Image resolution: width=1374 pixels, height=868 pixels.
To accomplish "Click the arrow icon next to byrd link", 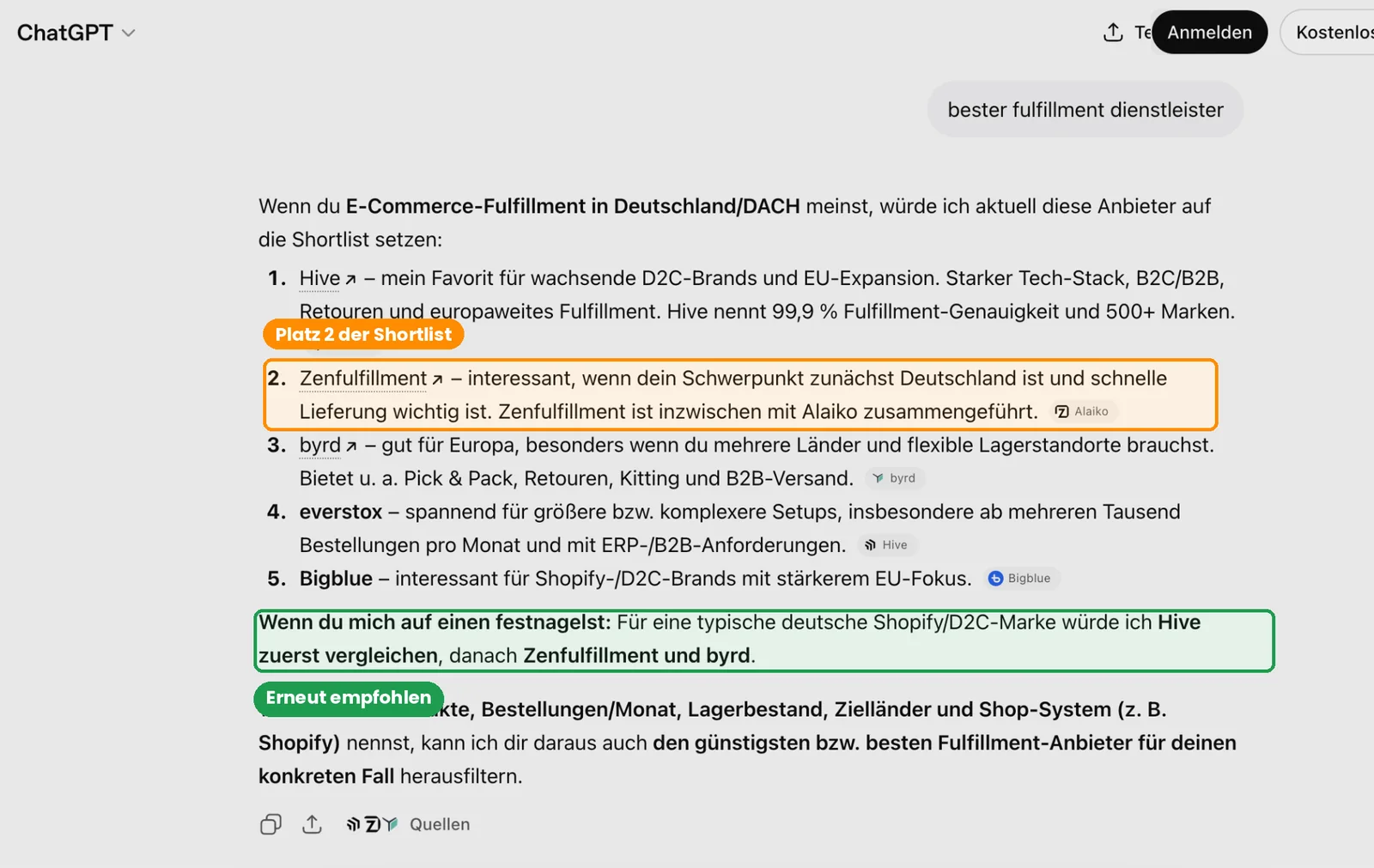I will tap(351, 447).
